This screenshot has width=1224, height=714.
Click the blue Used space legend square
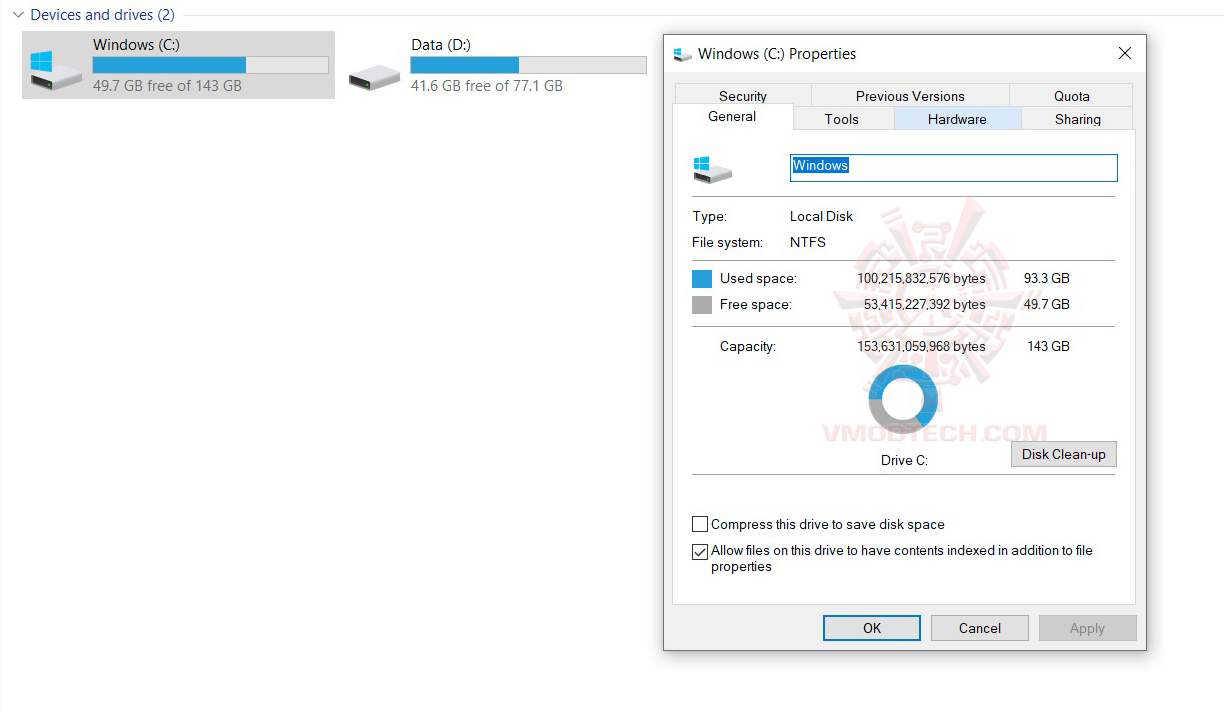pos(700,278)
